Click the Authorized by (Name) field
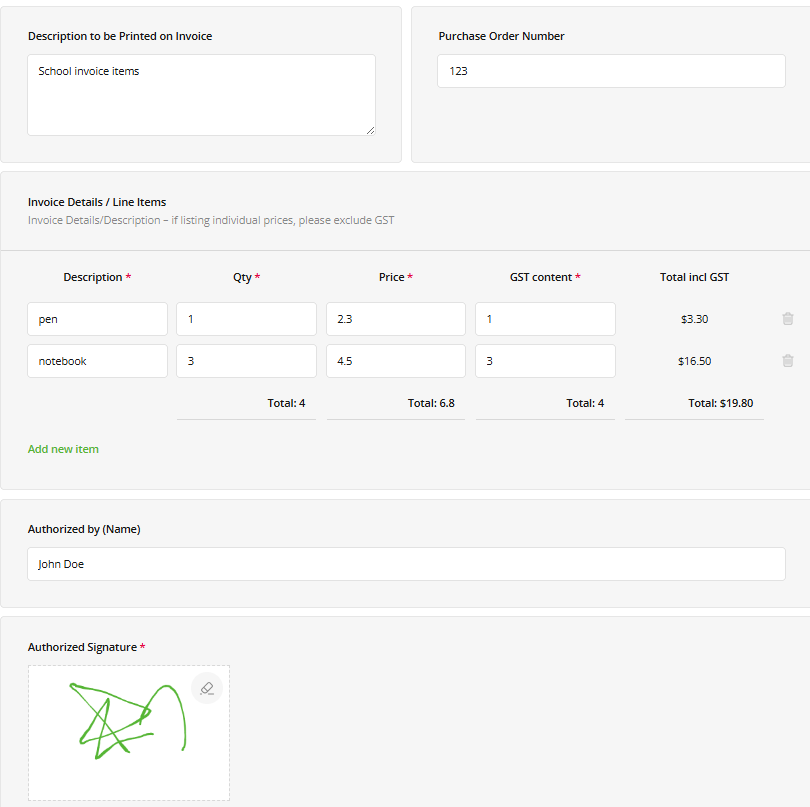810x807 pixels. [405, 563]
